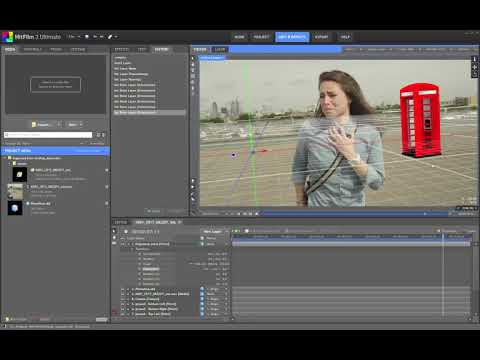
Task: Click the wrench options icon in top toolbar
Action: tap(110, 37)
